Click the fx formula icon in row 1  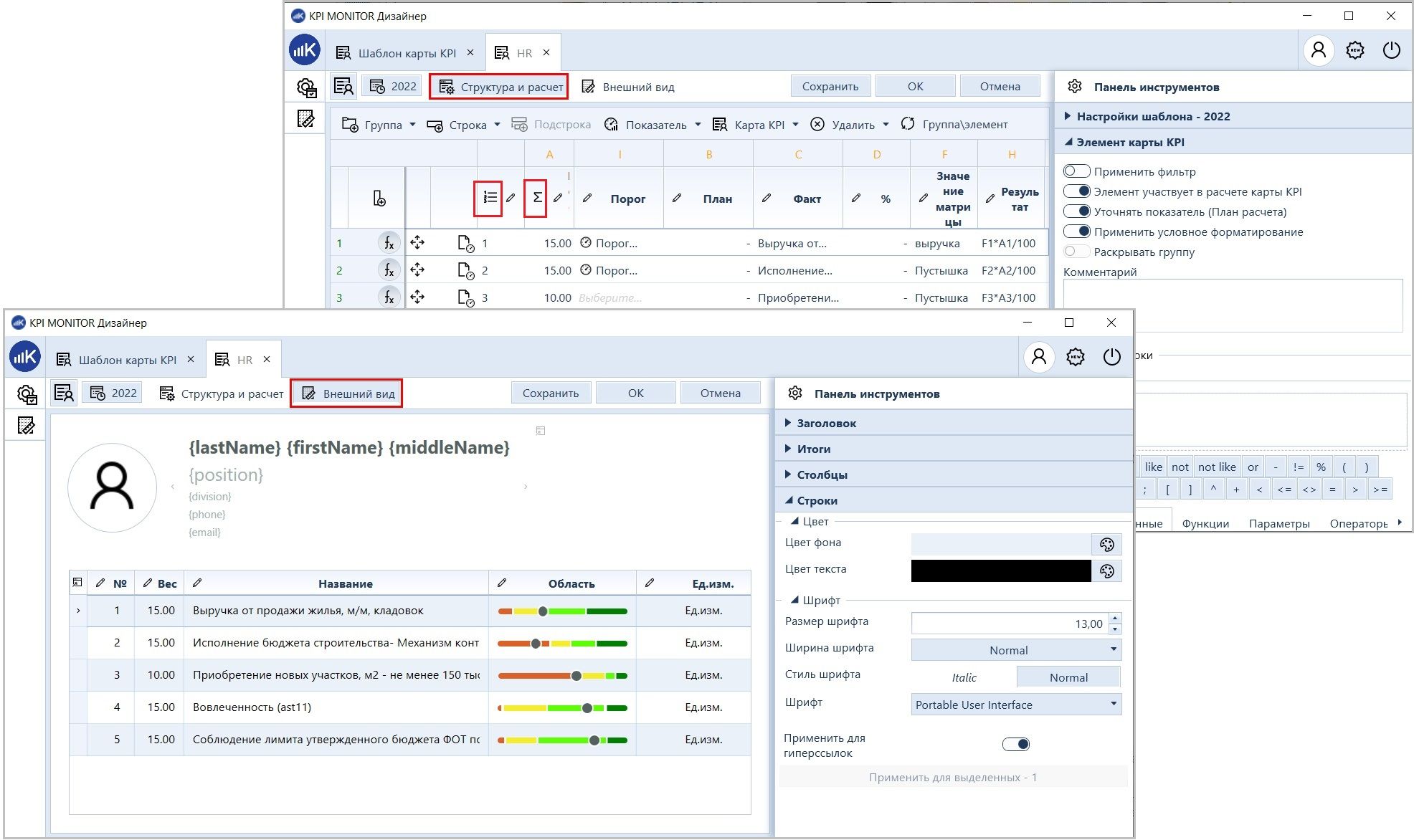click(x=389, y=243)
